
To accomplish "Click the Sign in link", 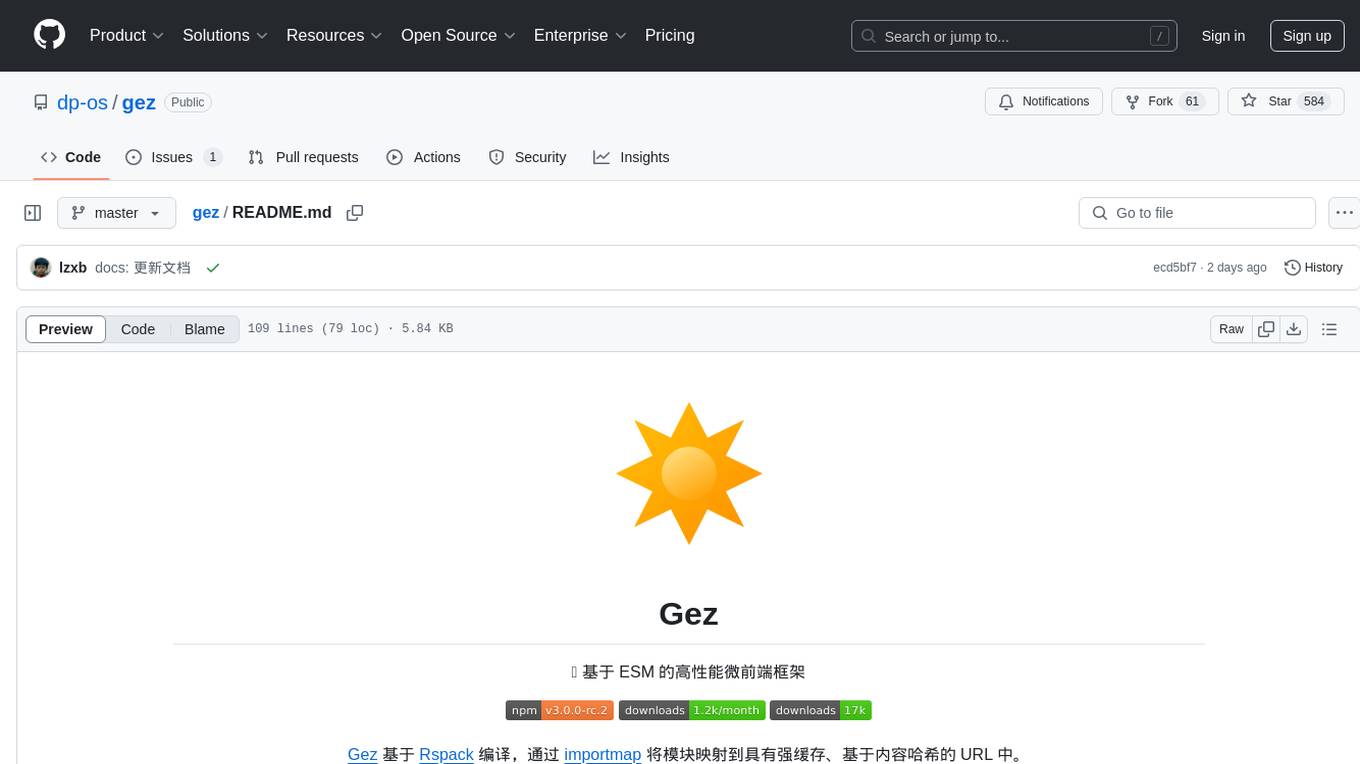I will coord(1223,36).
